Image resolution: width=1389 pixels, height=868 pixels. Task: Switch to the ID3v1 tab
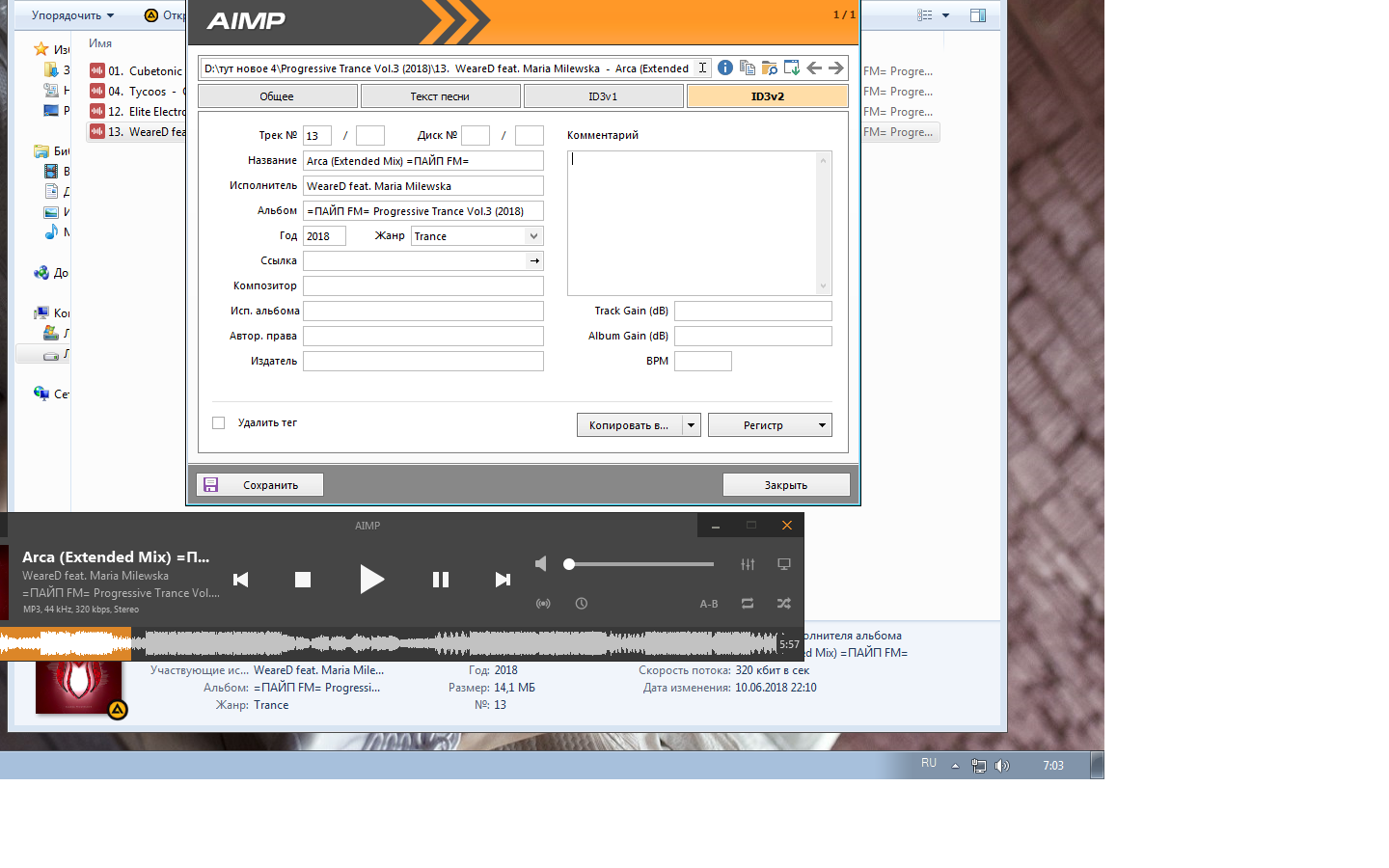pyautogui.click(x=603, y=96)
